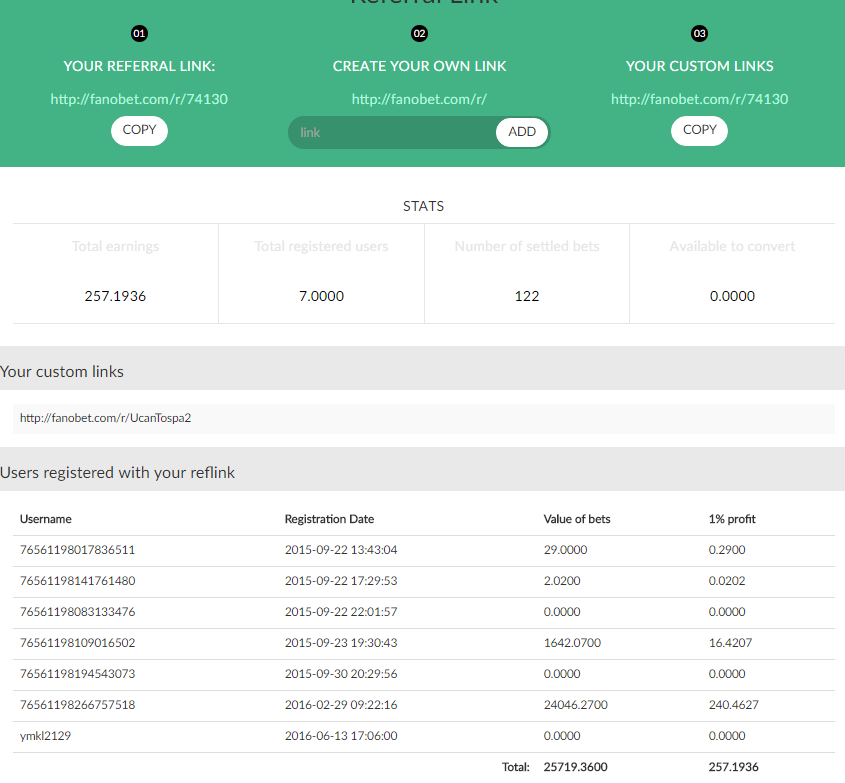845x783 pixels.
Task: Click the 1% profit column header
Action: pyautogui.click(x=732, y=519)
